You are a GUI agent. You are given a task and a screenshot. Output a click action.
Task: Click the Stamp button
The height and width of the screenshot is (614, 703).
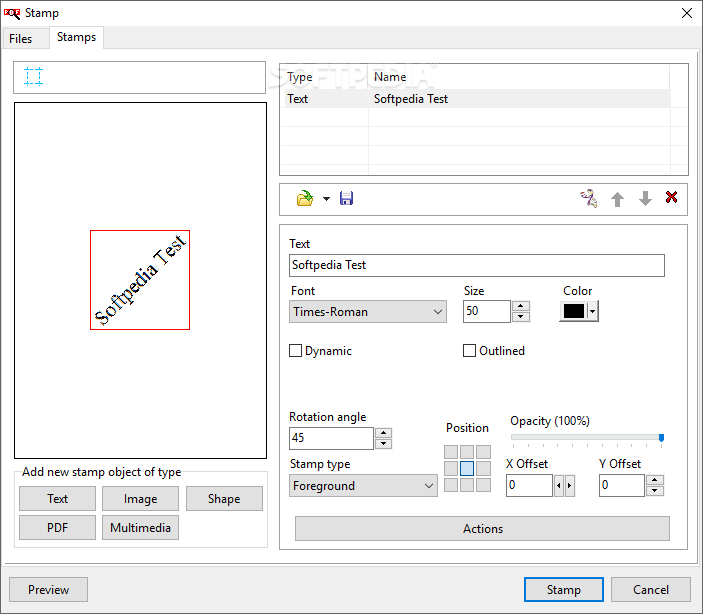tap(564, 589)
